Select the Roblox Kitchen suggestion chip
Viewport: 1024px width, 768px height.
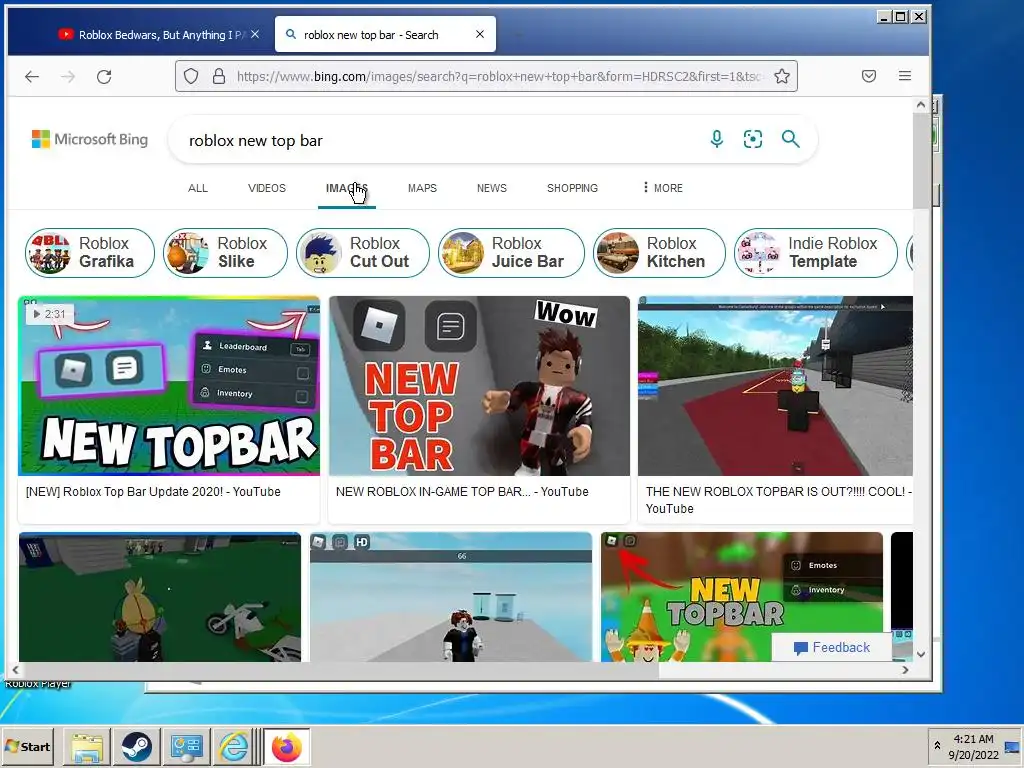(x=659, y=253)
